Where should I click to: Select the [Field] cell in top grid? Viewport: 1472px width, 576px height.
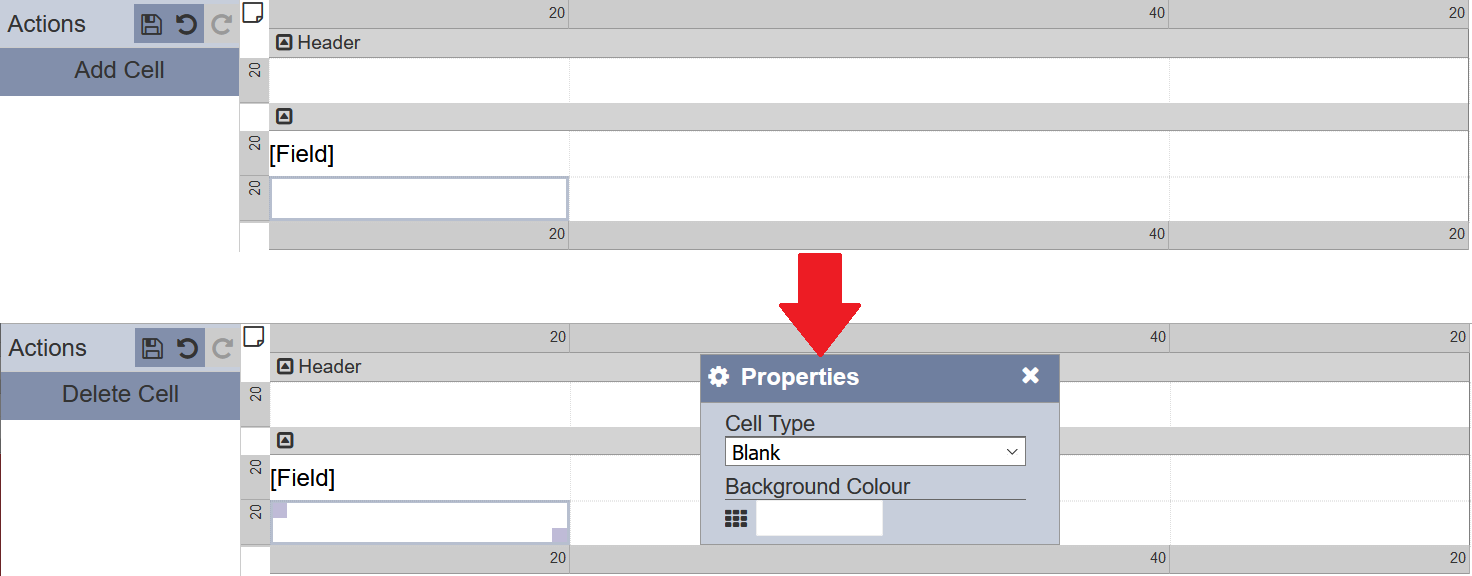(x=419, y=154)
